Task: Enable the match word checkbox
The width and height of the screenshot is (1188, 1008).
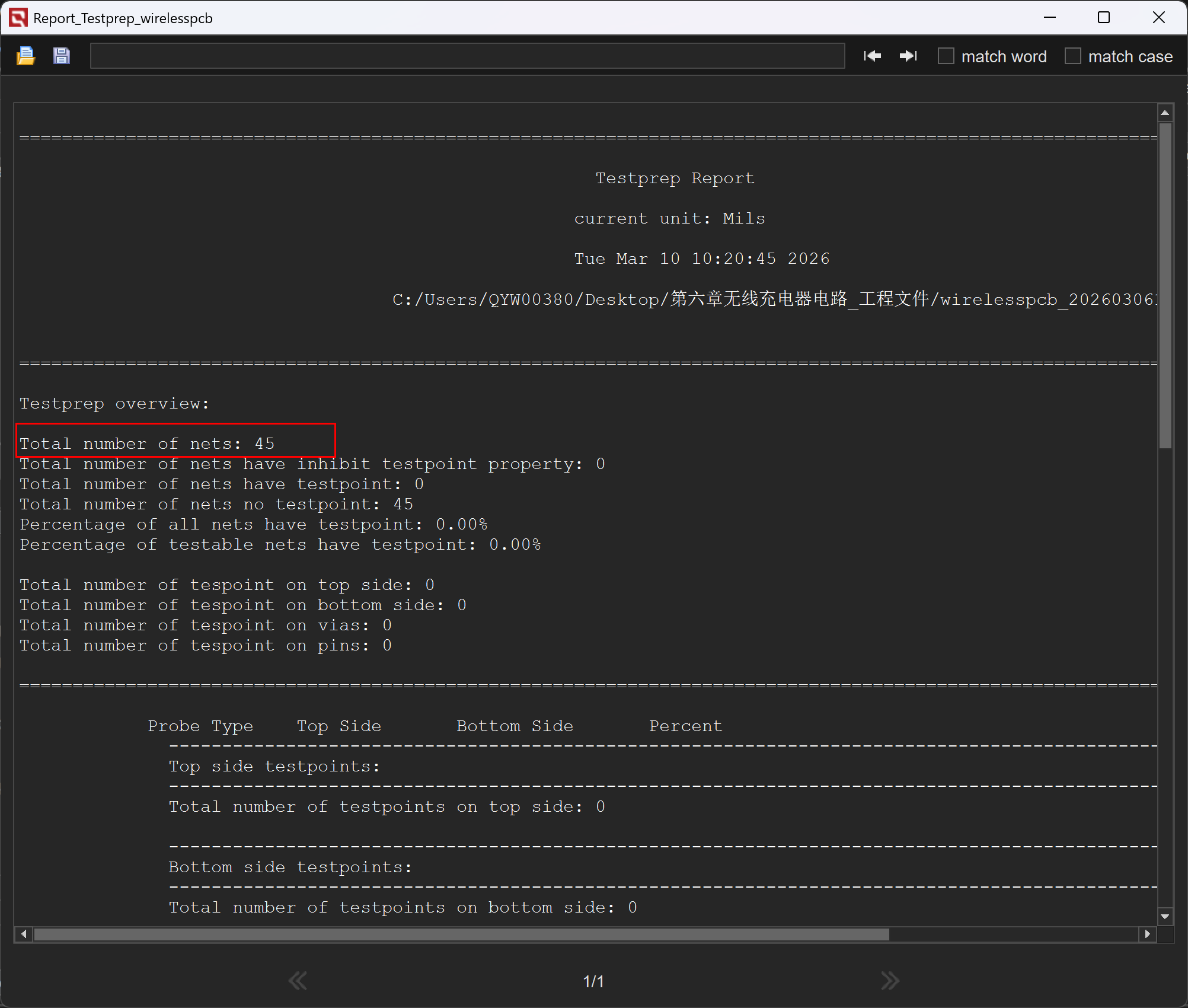Action: [x=946, y=56]
